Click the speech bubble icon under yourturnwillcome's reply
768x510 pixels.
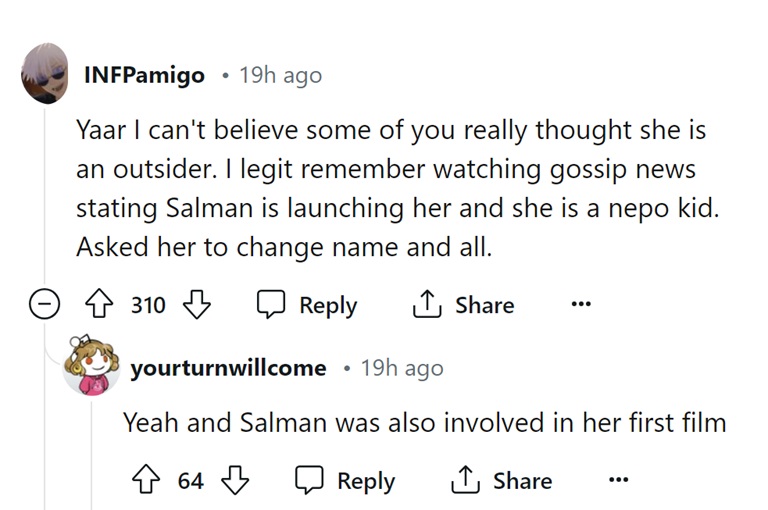(x=310, y=481)
